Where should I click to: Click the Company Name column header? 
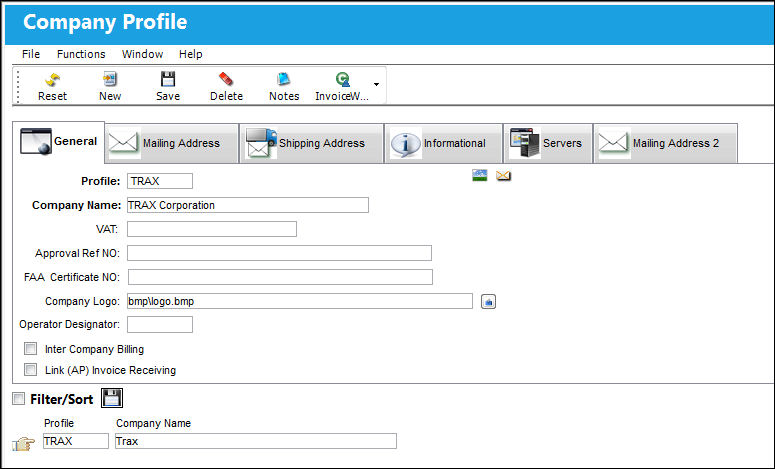(153, 423)
